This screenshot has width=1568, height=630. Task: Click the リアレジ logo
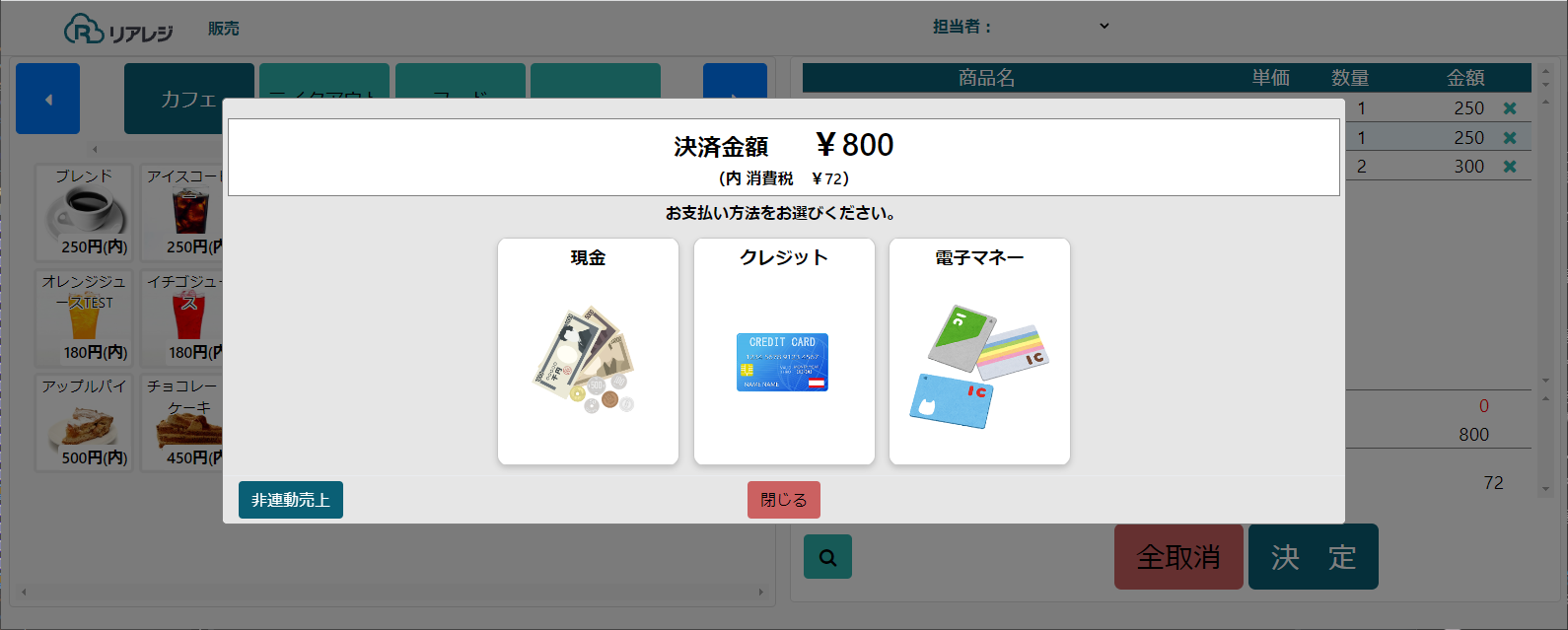(118, 30)
